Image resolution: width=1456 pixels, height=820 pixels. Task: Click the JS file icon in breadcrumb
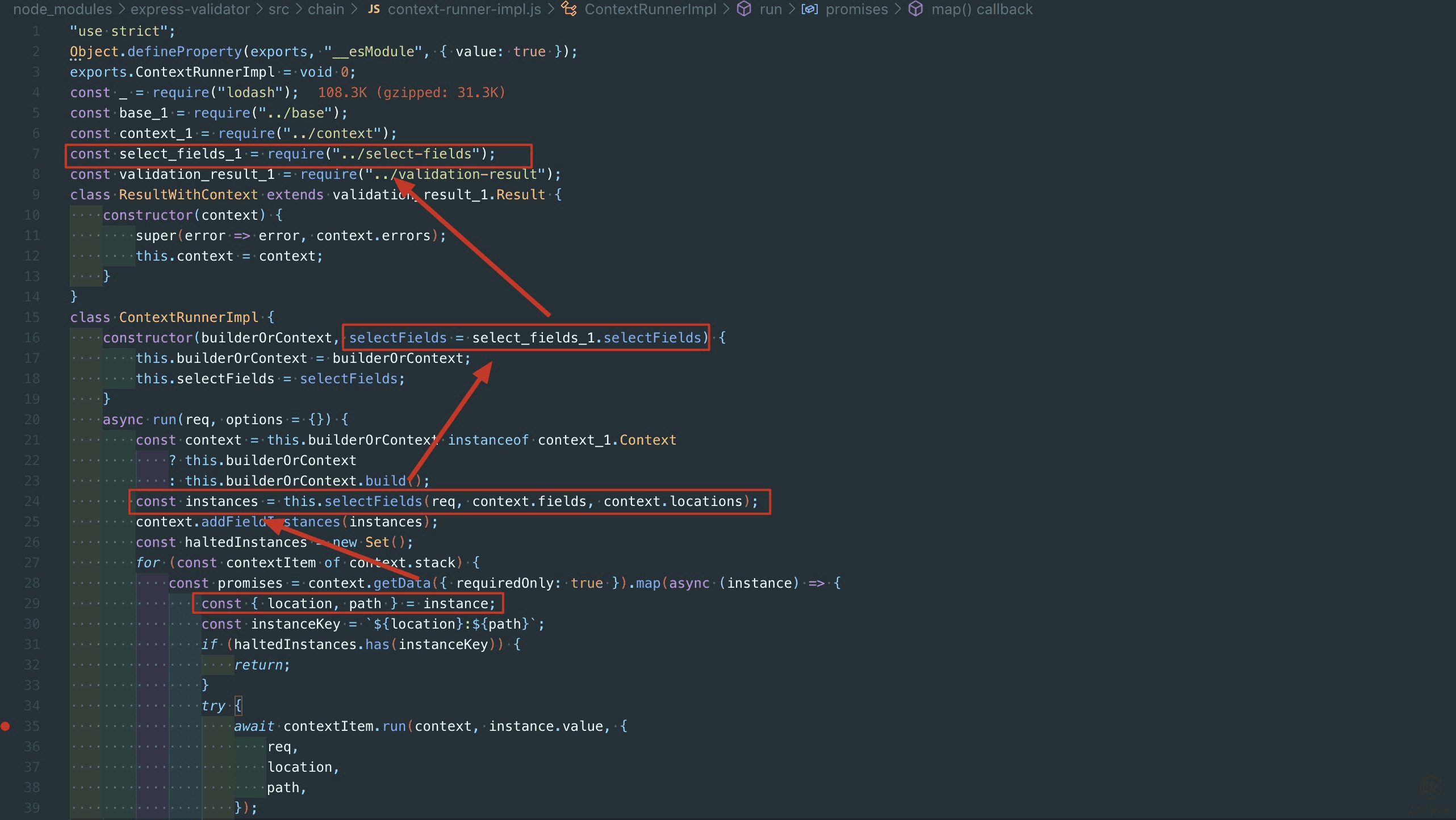tap(374, 9)
